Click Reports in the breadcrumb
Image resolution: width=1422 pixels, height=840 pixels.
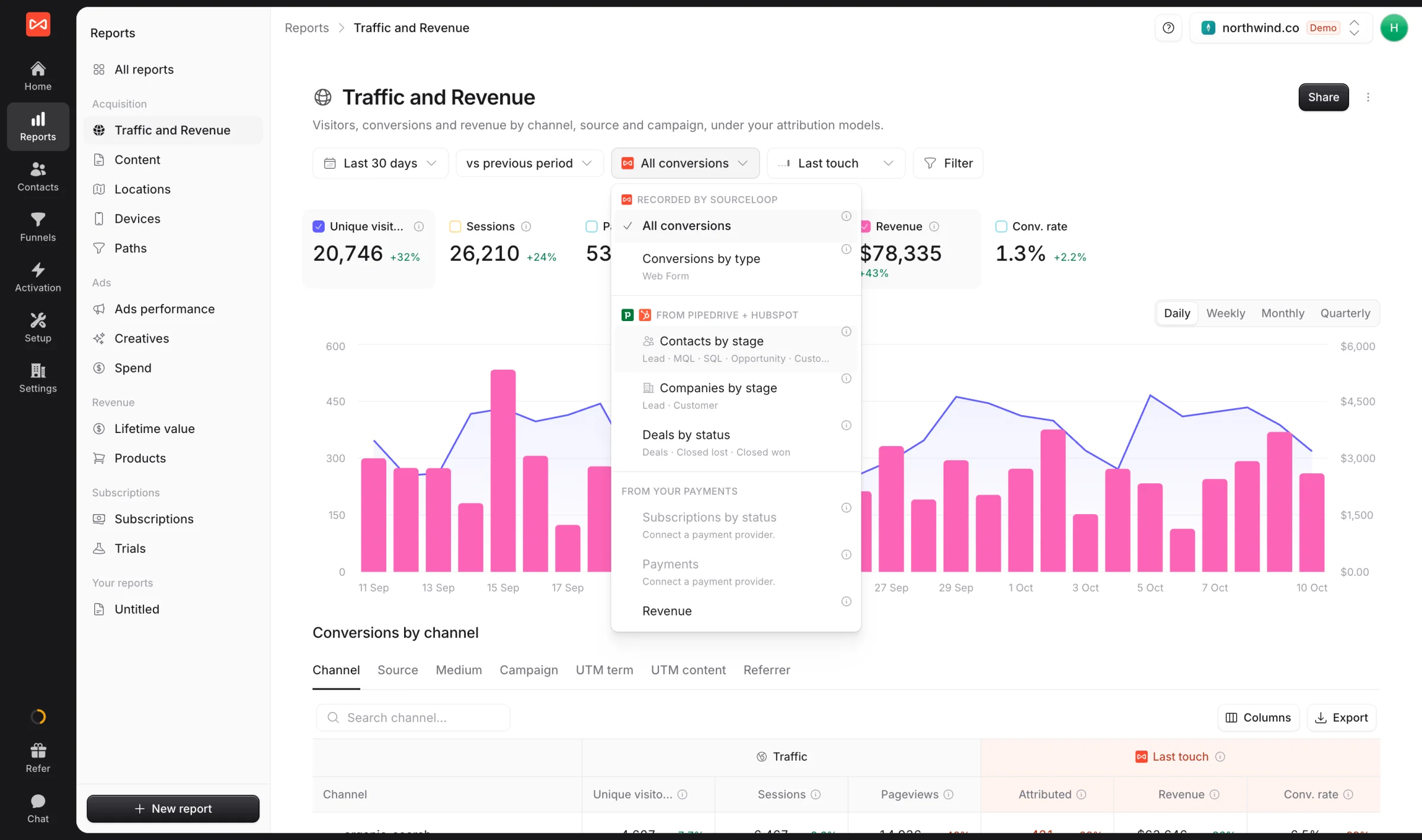click(306, 28)
